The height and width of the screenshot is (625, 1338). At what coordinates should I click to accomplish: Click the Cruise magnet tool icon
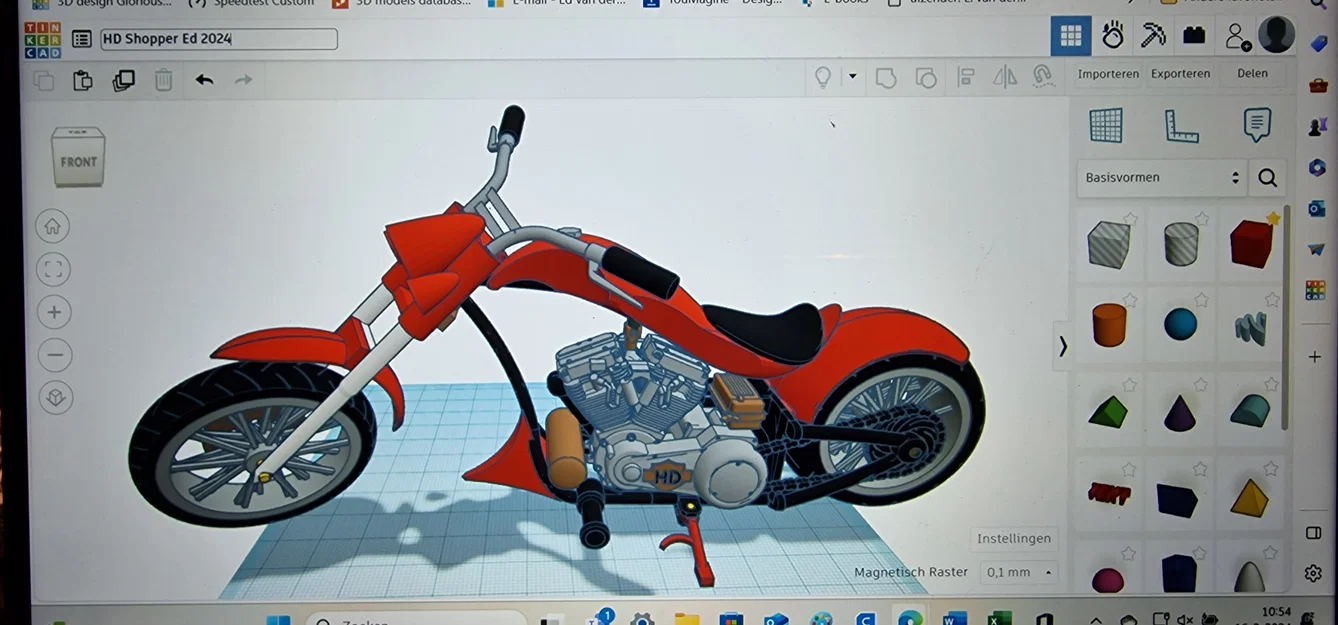pyautogui.click(x=1043, y=77)
